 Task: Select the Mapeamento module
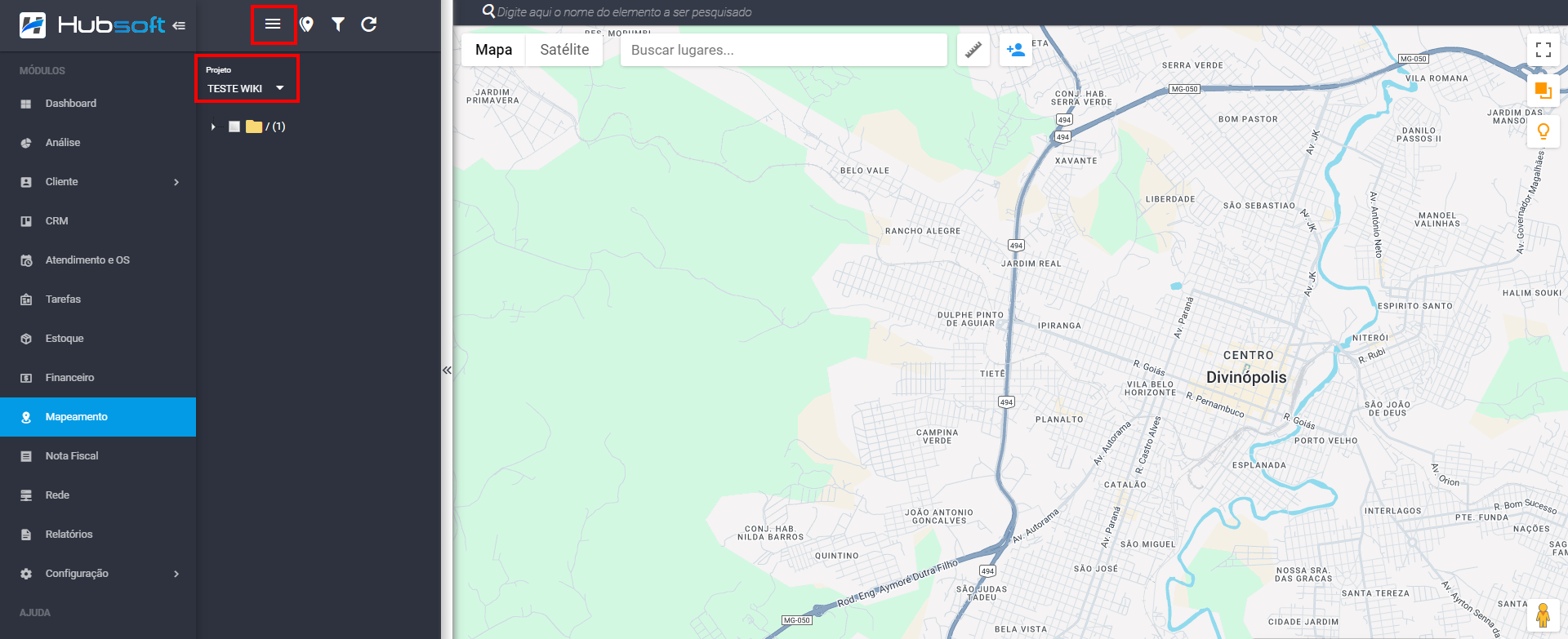tap(98, 417)
